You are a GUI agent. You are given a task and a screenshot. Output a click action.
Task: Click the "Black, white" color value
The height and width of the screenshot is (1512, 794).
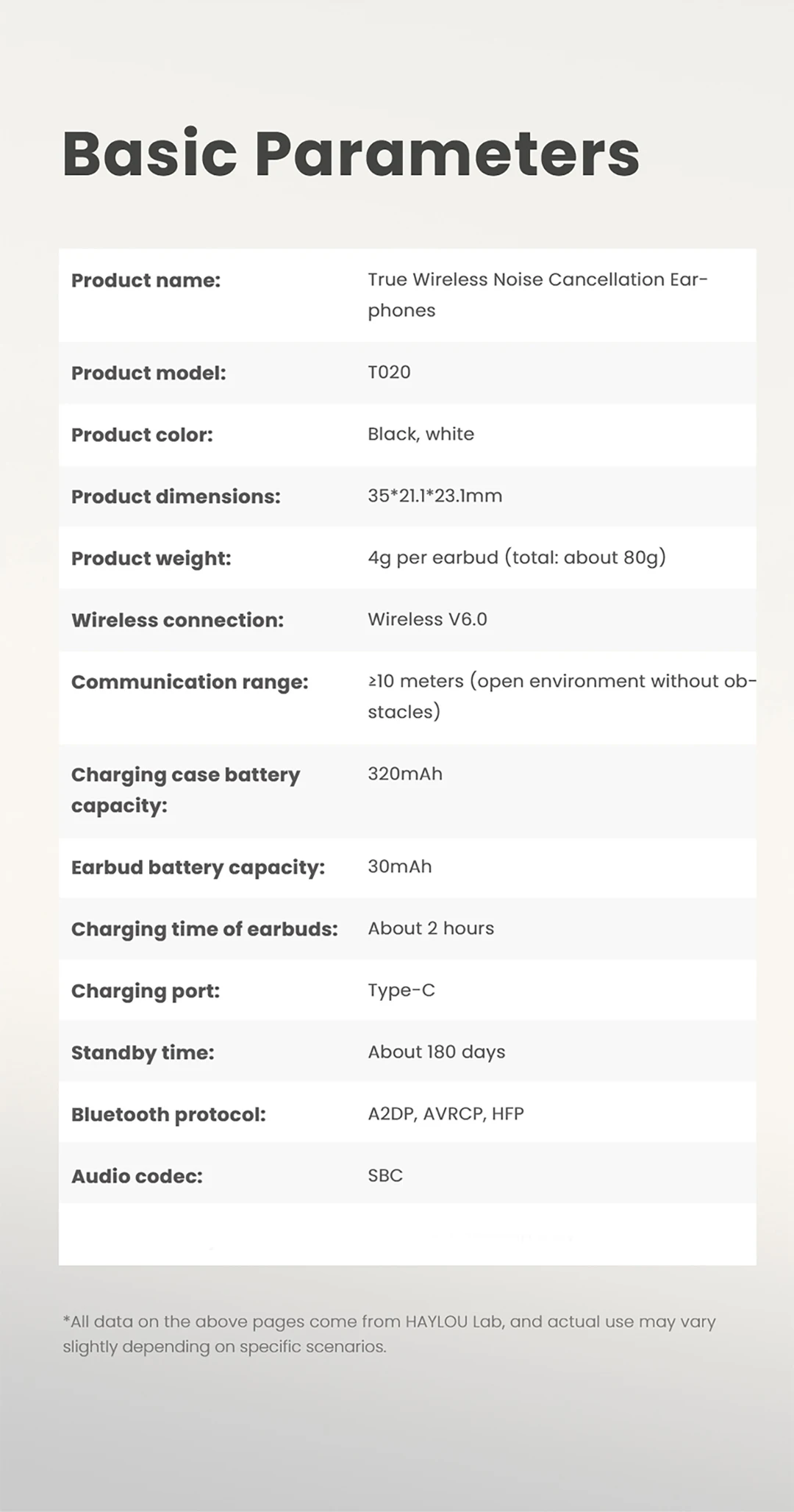421,434
